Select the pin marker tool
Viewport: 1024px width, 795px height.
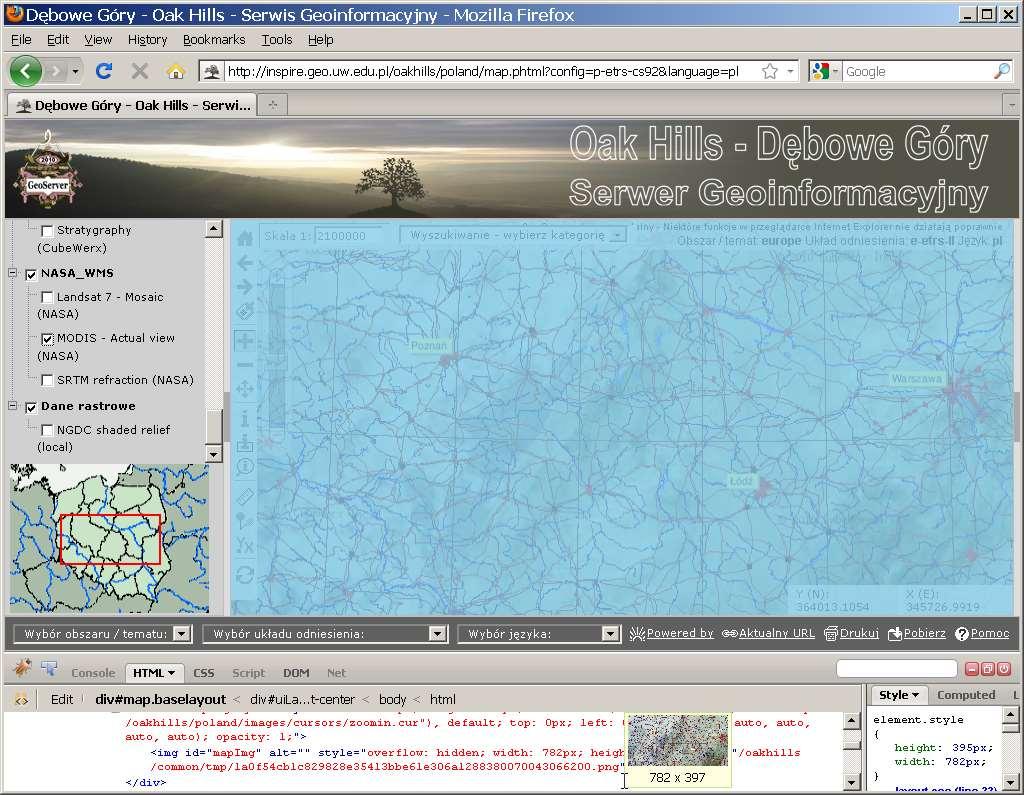coord(245,521)
